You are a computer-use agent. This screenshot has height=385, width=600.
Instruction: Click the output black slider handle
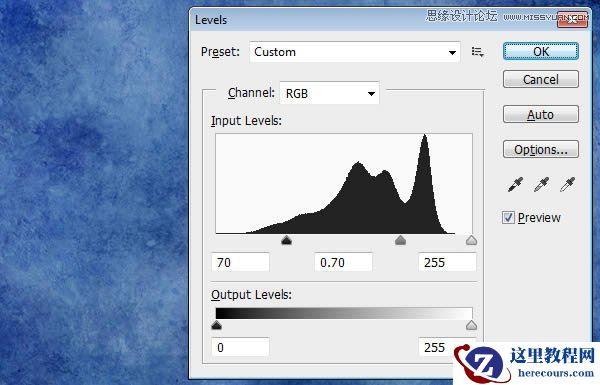click(217, 325)
